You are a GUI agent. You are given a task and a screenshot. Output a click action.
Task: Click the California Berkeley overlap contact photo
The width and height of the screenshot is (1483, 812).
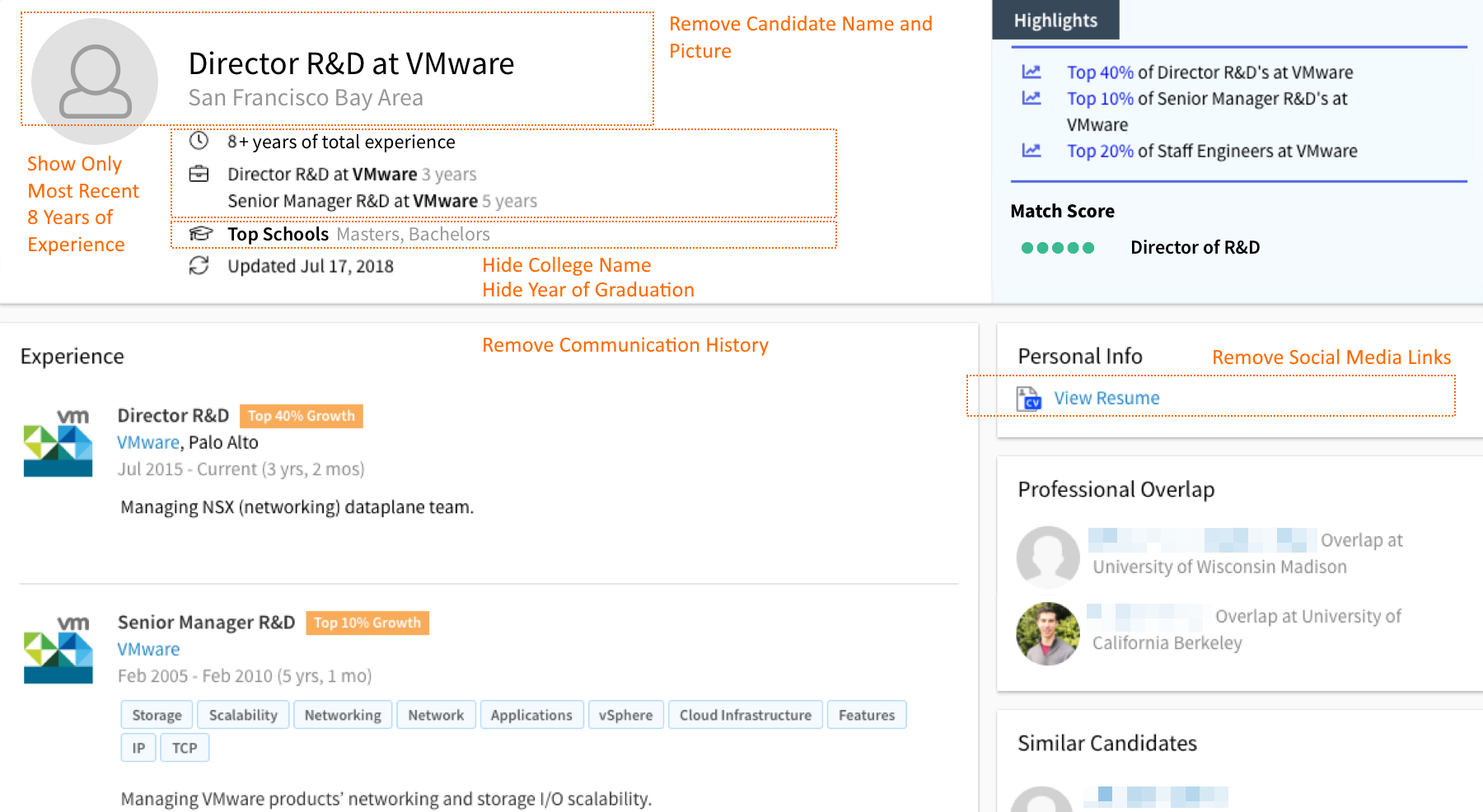click(x=1048, y=634)
